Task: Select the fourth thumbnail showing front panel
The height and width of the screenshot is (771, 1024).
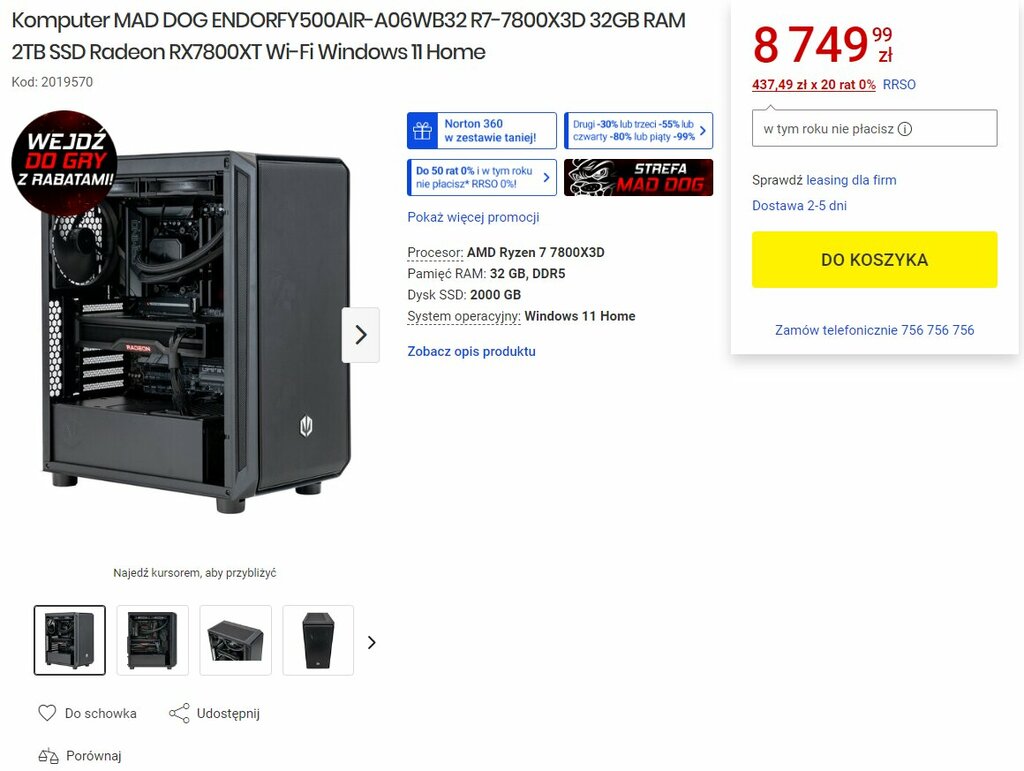Action: (x=318, y=640)
